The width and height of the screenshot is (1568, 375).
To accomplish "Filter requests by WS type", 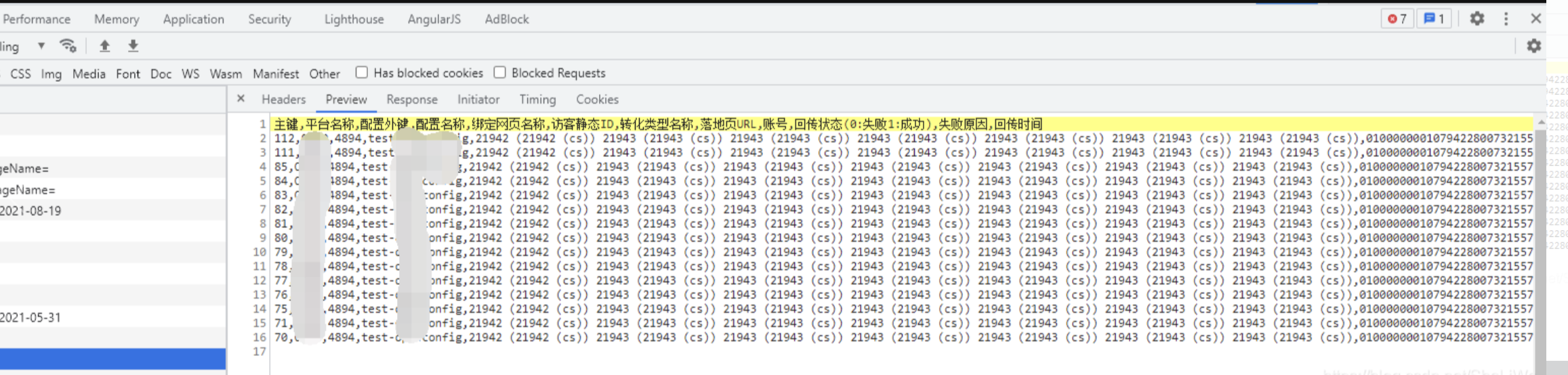I will tap(190, 74).
